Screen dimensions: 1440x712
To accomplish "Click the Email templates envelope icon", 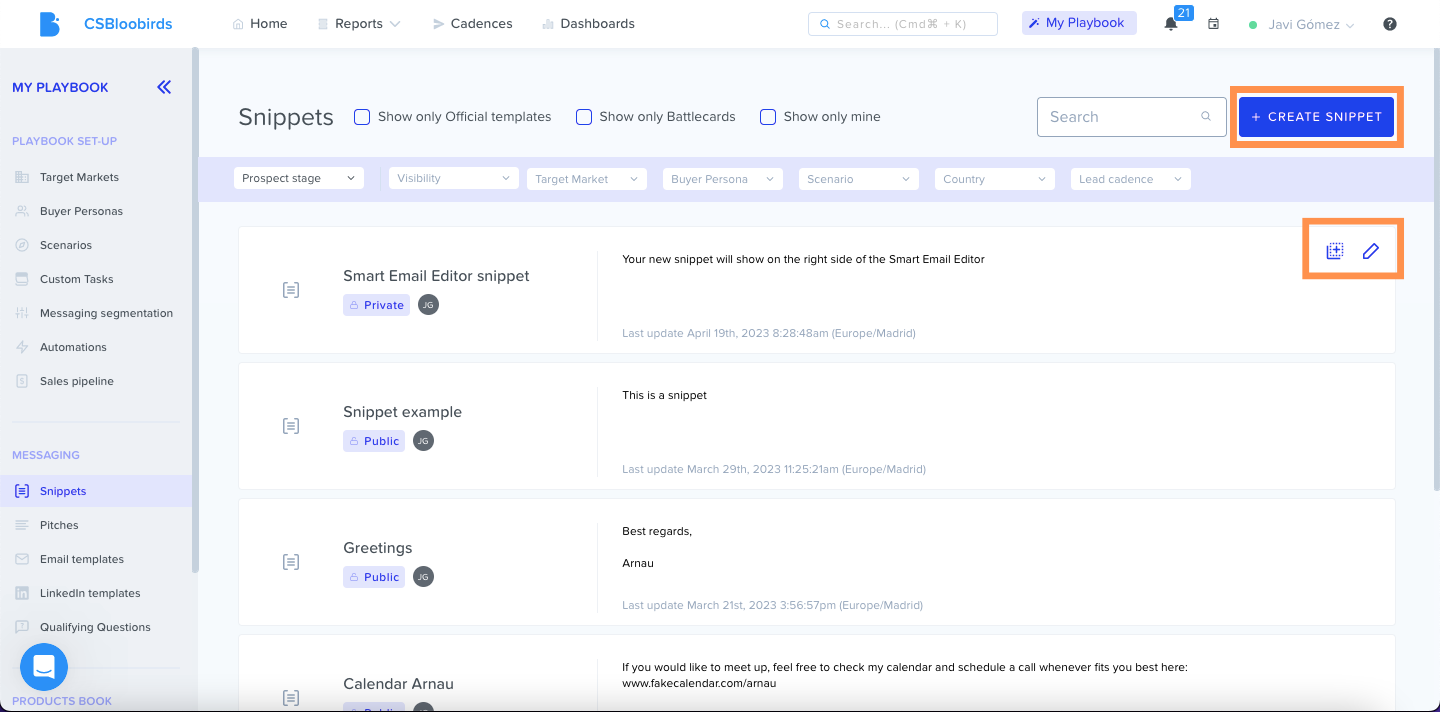I will pyautogui.click(x=22, y=559).
